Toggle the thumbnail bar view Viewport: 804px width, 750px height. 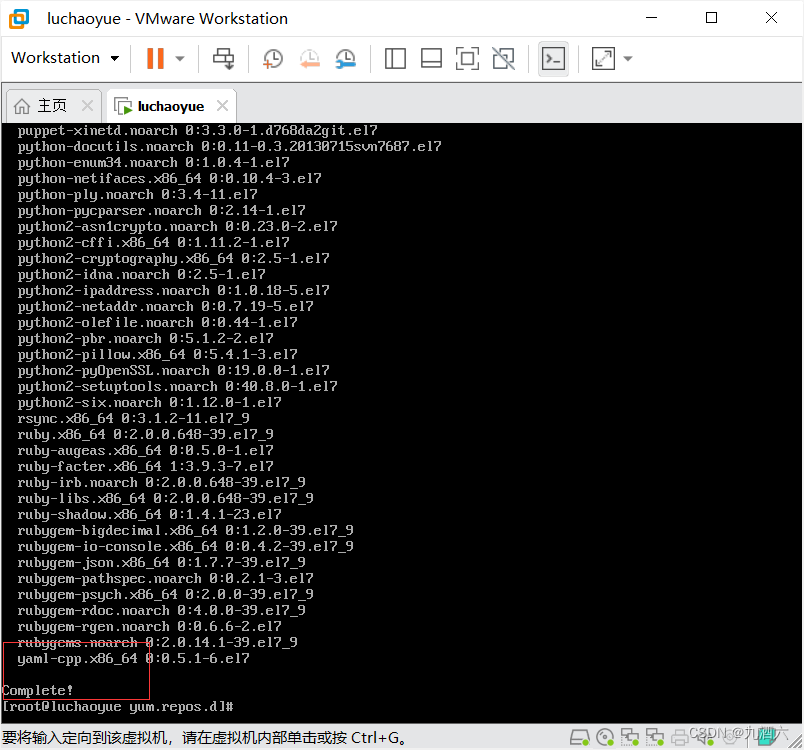pyautogui.click(x=431, y=58)
